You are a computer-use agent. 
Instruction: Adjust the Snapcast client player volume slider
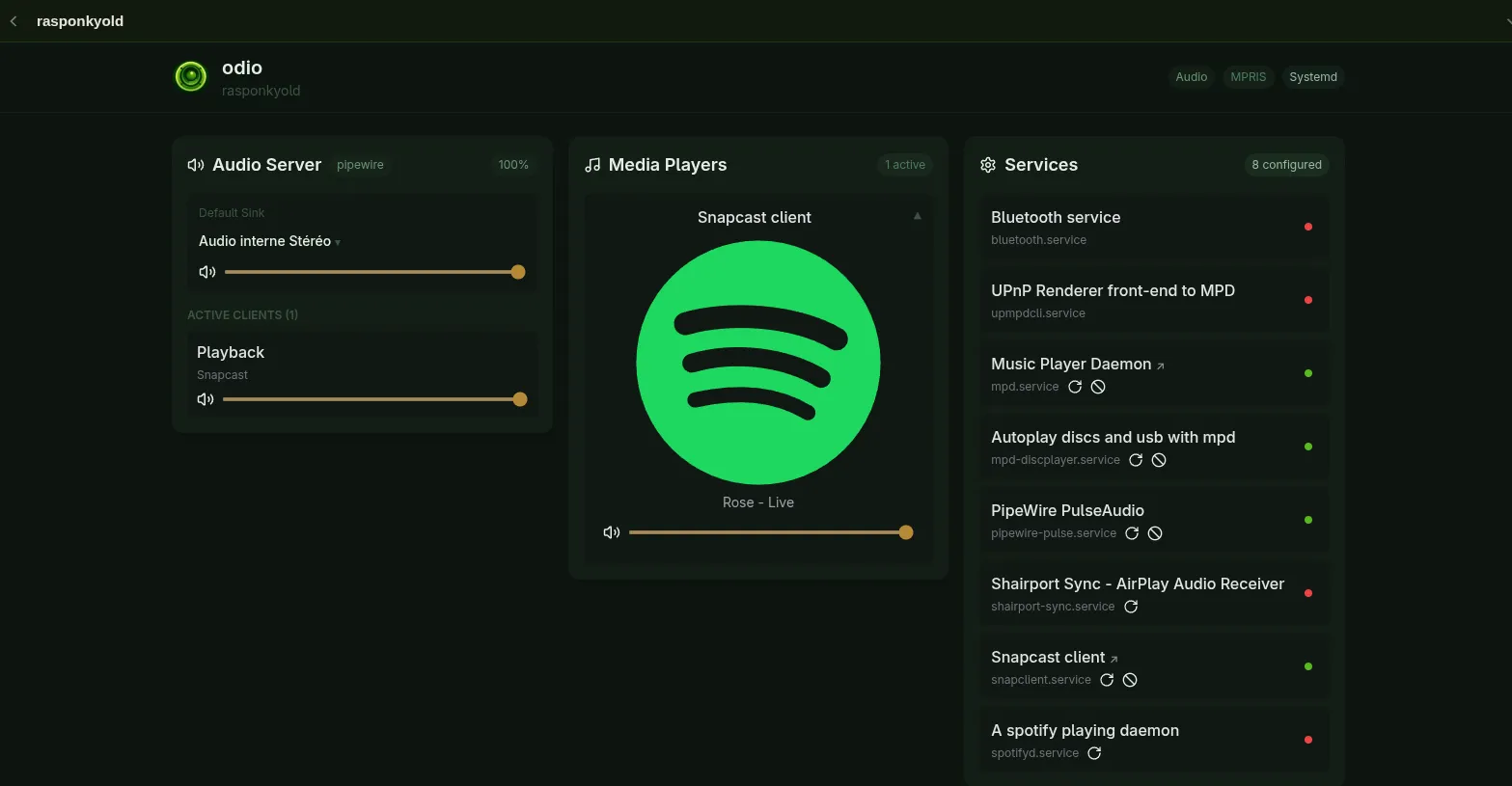(771, 532)
